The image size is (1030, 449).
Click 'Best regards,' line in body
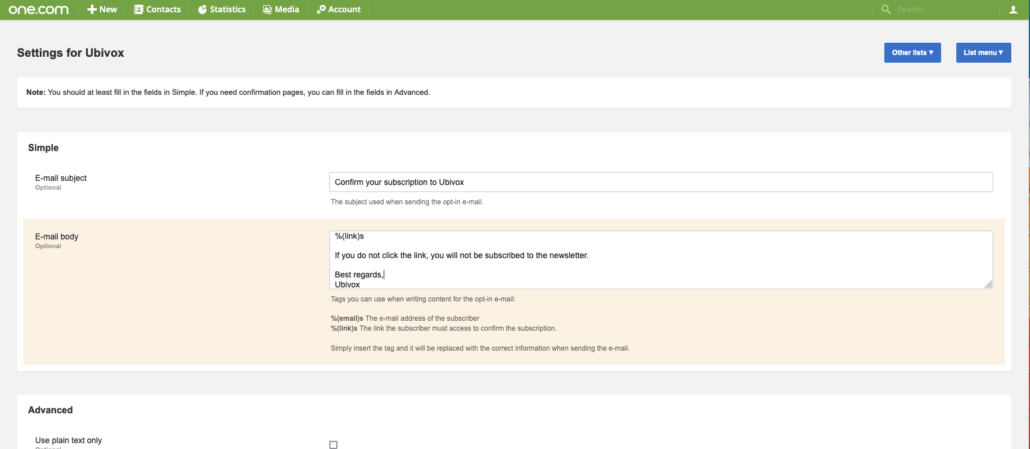pos(359,274)
